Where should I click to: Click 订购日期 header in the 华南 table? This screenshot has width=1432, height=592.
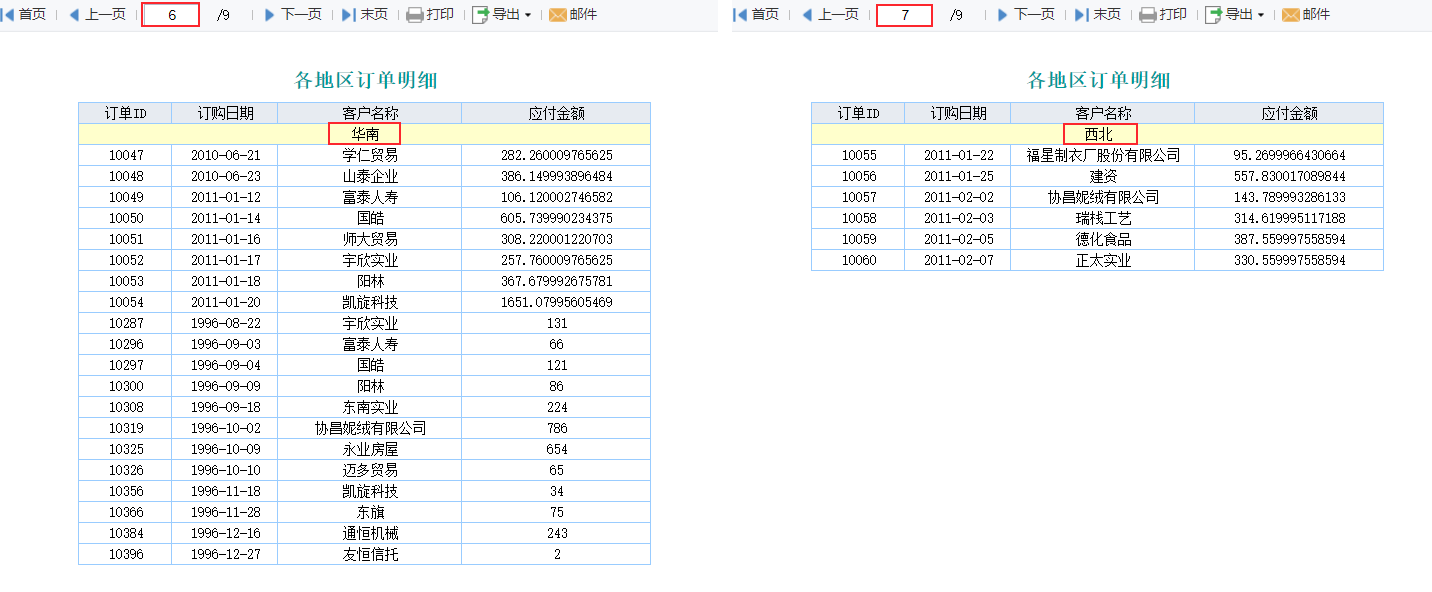225,113
